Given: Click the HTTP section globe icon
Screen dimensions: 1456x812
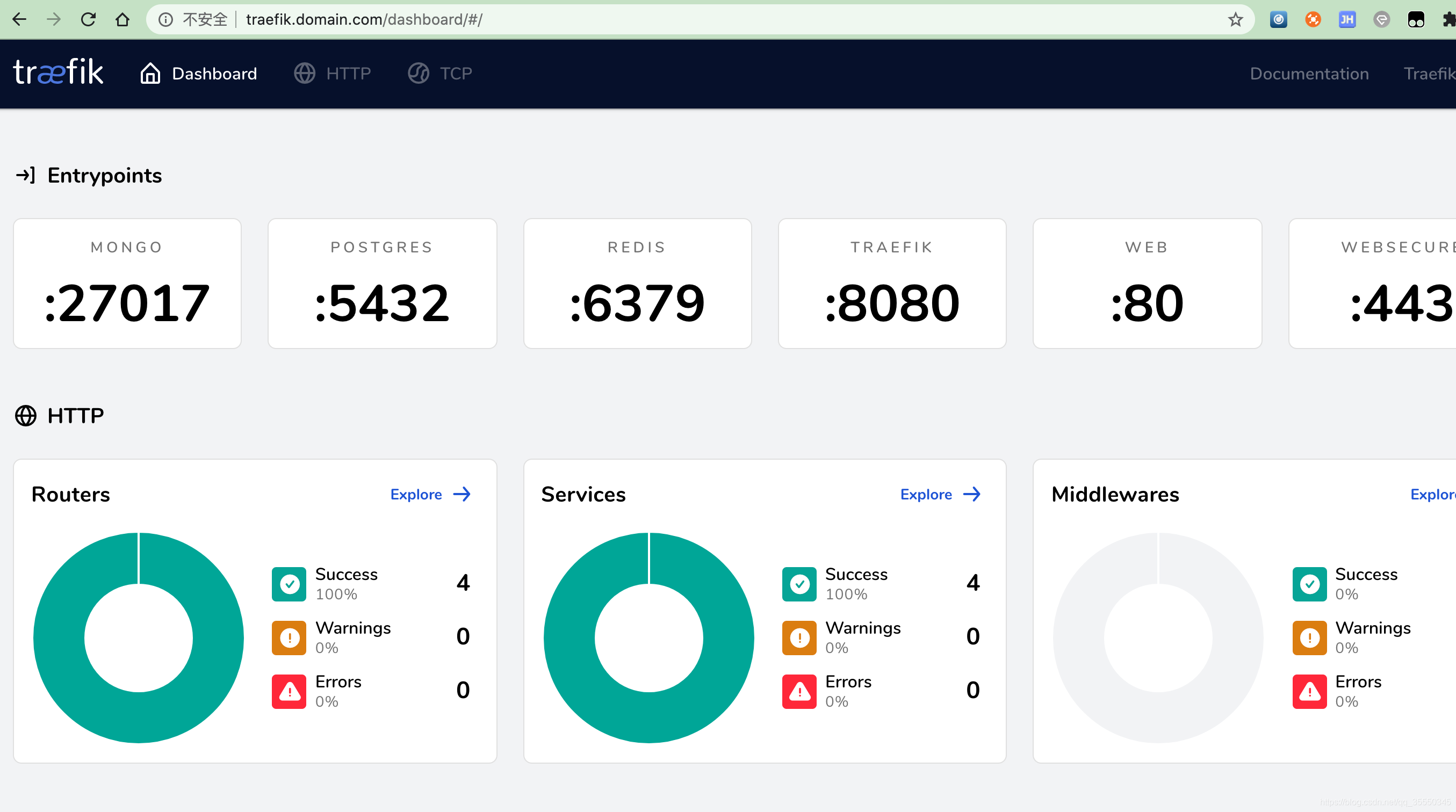Looking at the screenshot, I should 25,416.
